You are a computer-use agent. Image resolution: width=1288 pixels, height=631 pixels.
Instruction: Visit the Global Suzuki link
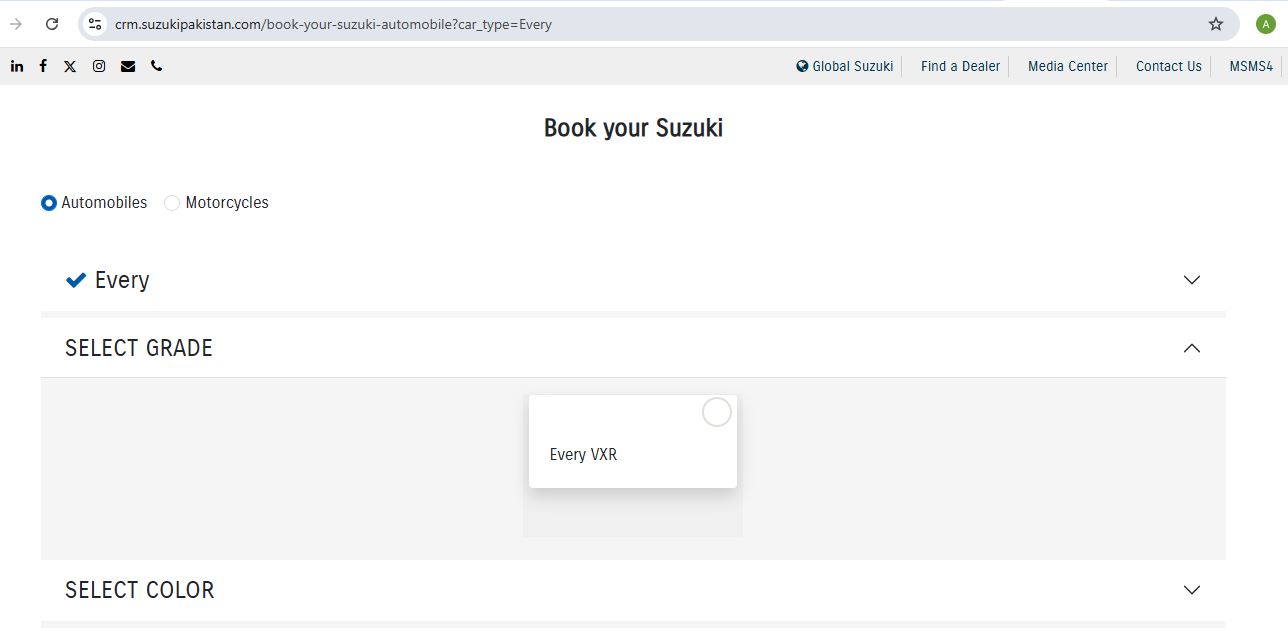click(x=845, y=66)
